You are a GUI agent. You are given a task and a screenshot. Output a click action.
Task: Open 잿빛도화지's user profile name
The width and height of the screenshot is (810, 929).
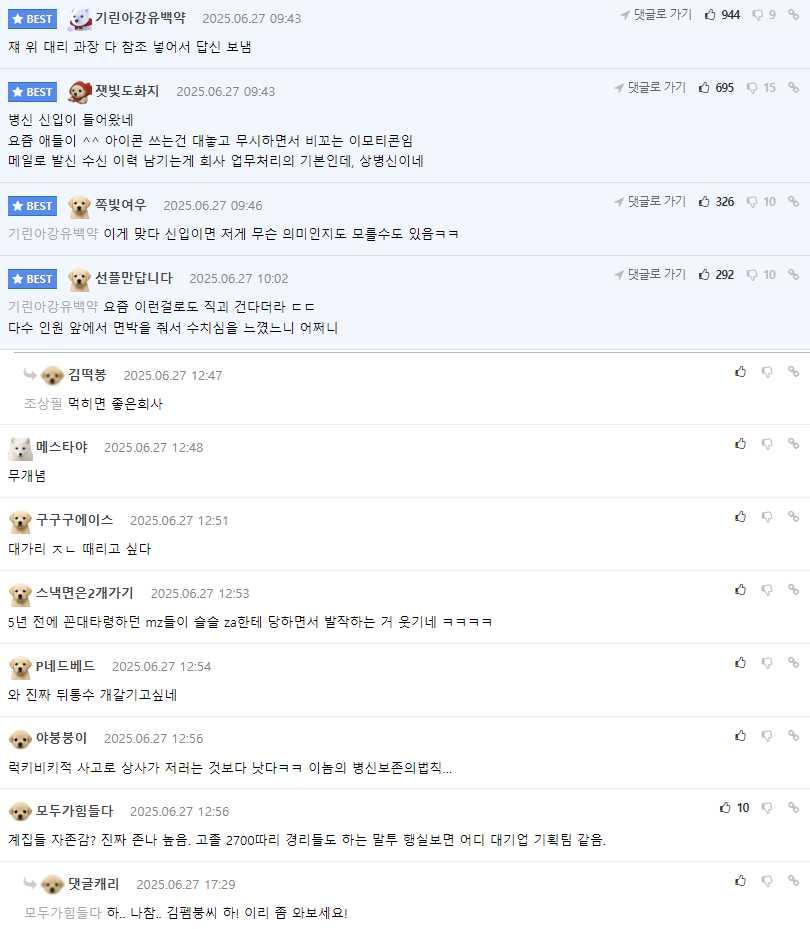pyautogui.click(x=127, y=91)
